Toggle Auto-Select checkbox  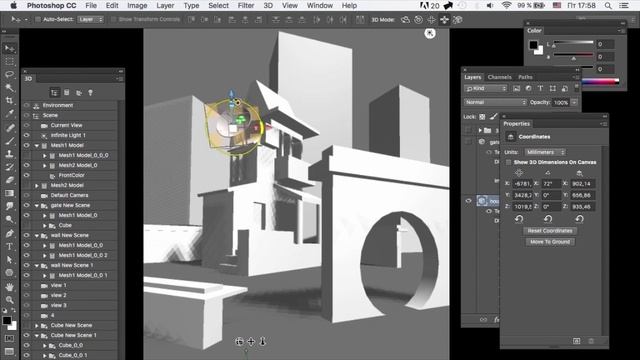pos(38,19)
